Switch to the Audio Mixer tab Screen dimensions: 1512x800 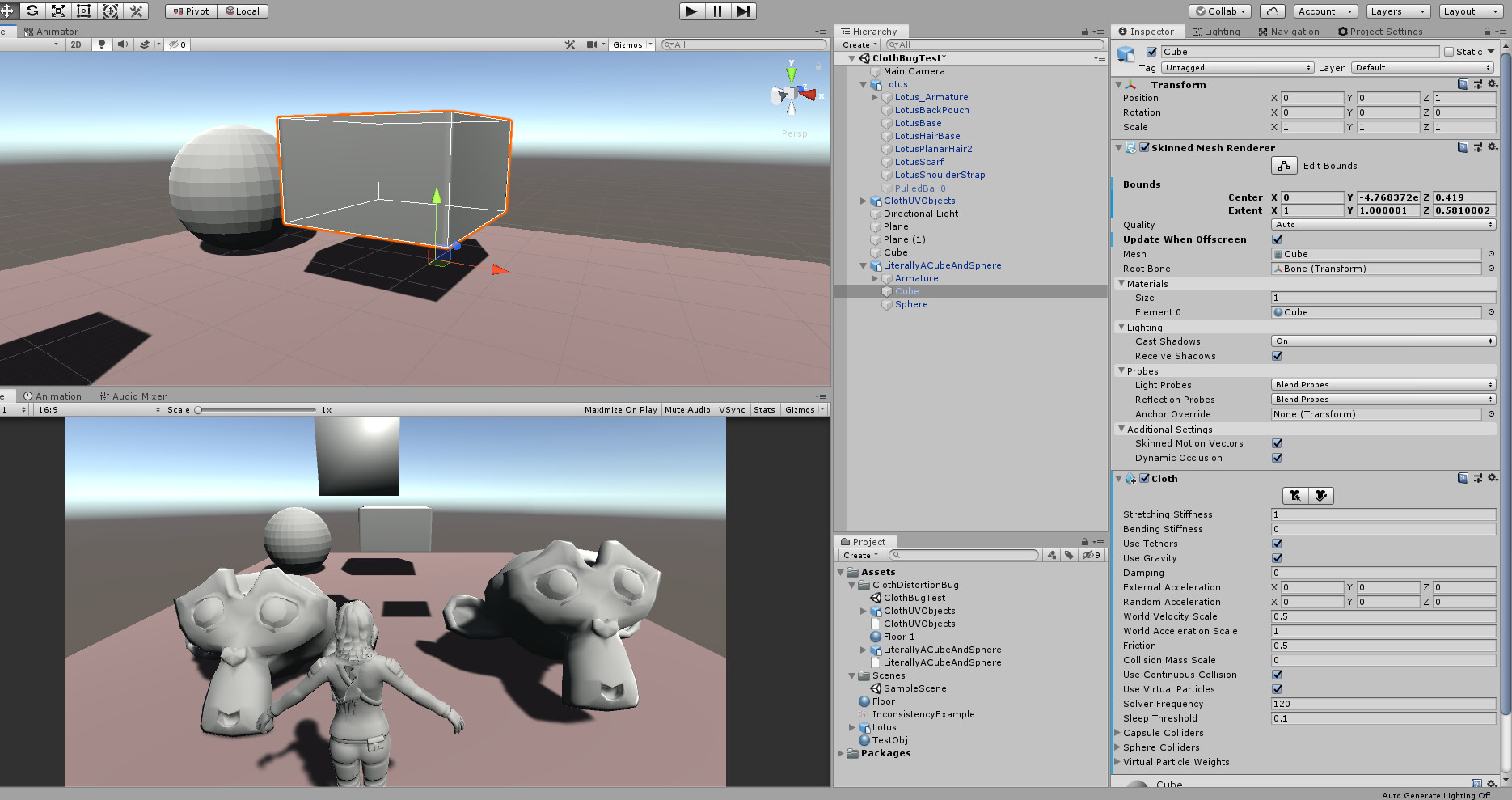tap(133, 396)
